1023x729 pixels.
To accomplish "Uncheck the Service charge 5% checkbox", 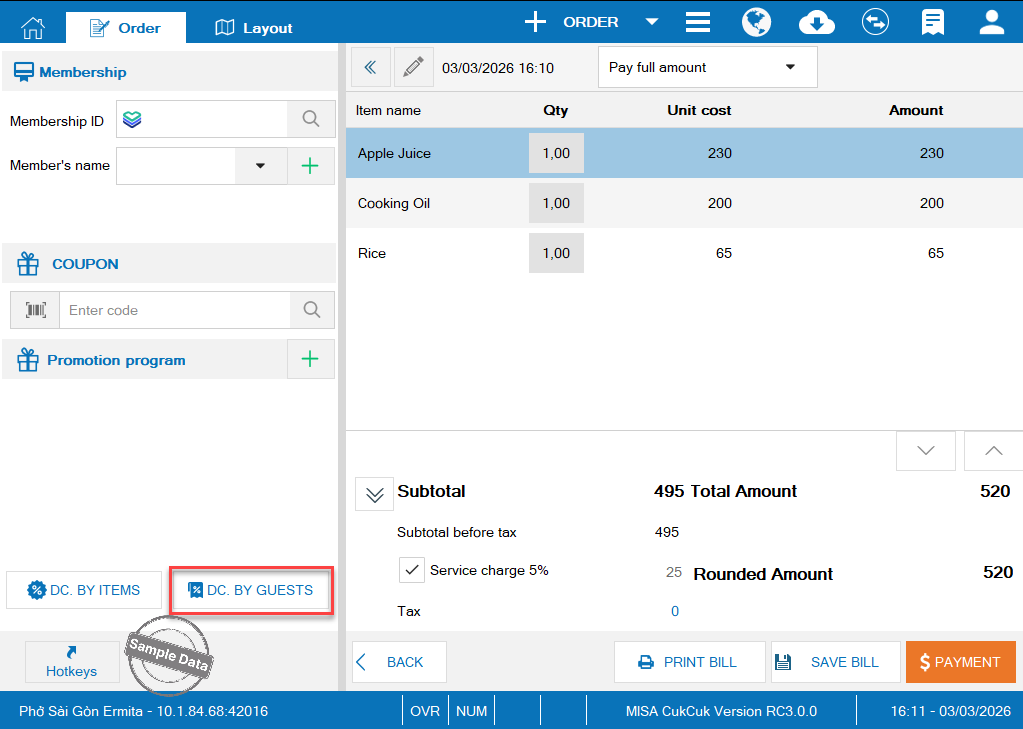I will tap(412, 570).
